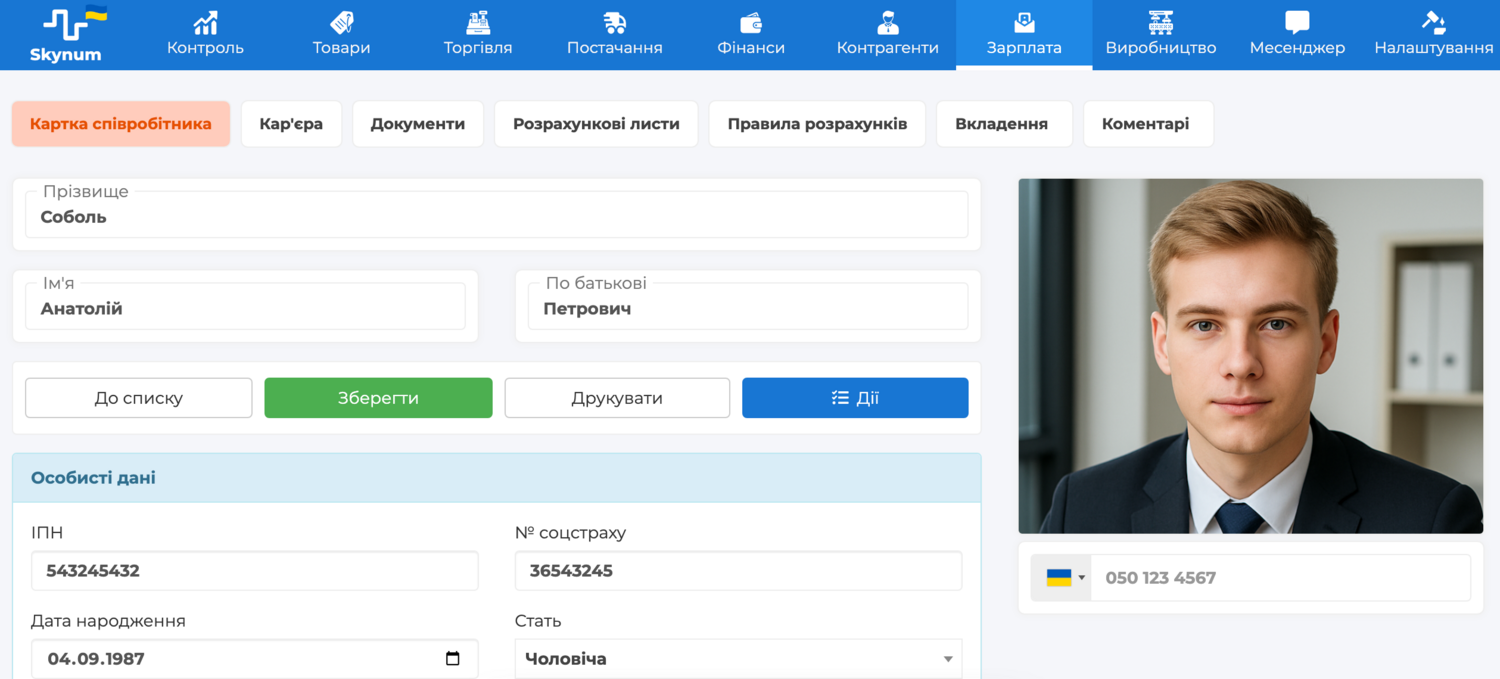Open the Контрагенти person icon
The image size is (1500, 679).
(x=887, y=23)
